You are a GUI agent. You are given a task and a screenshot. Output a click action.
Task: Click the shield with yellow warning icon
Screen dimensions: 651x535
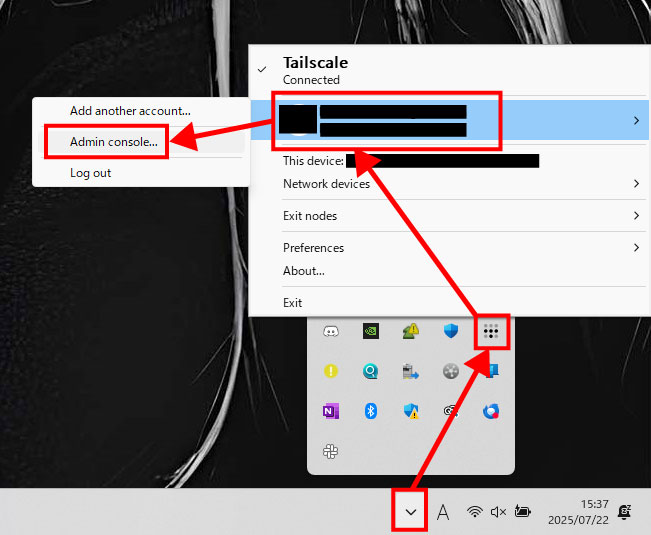click(x=411, y=411)
